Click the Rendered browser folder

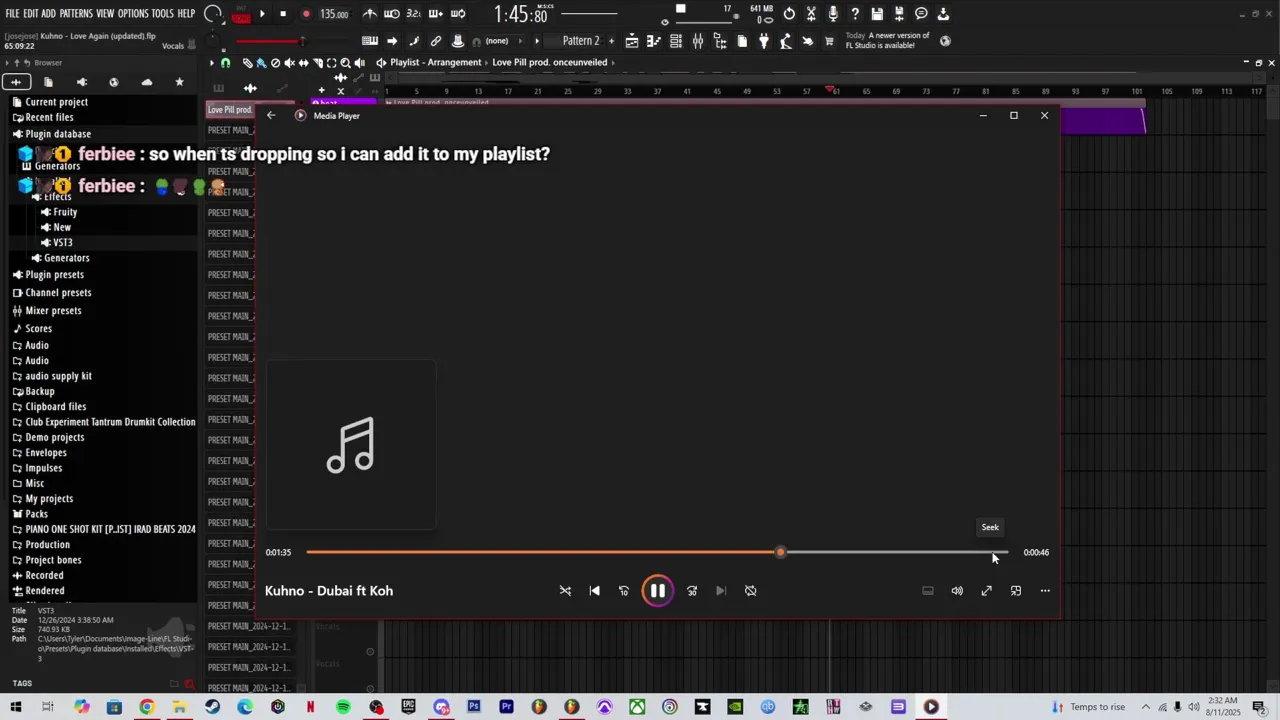point(44,591)
